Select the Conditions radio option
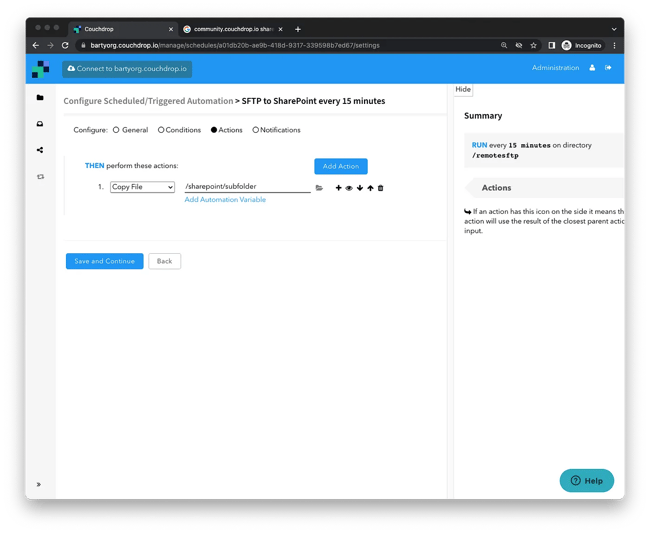The height and width of the screenshot is (533, 650). (x=161, y=130)
